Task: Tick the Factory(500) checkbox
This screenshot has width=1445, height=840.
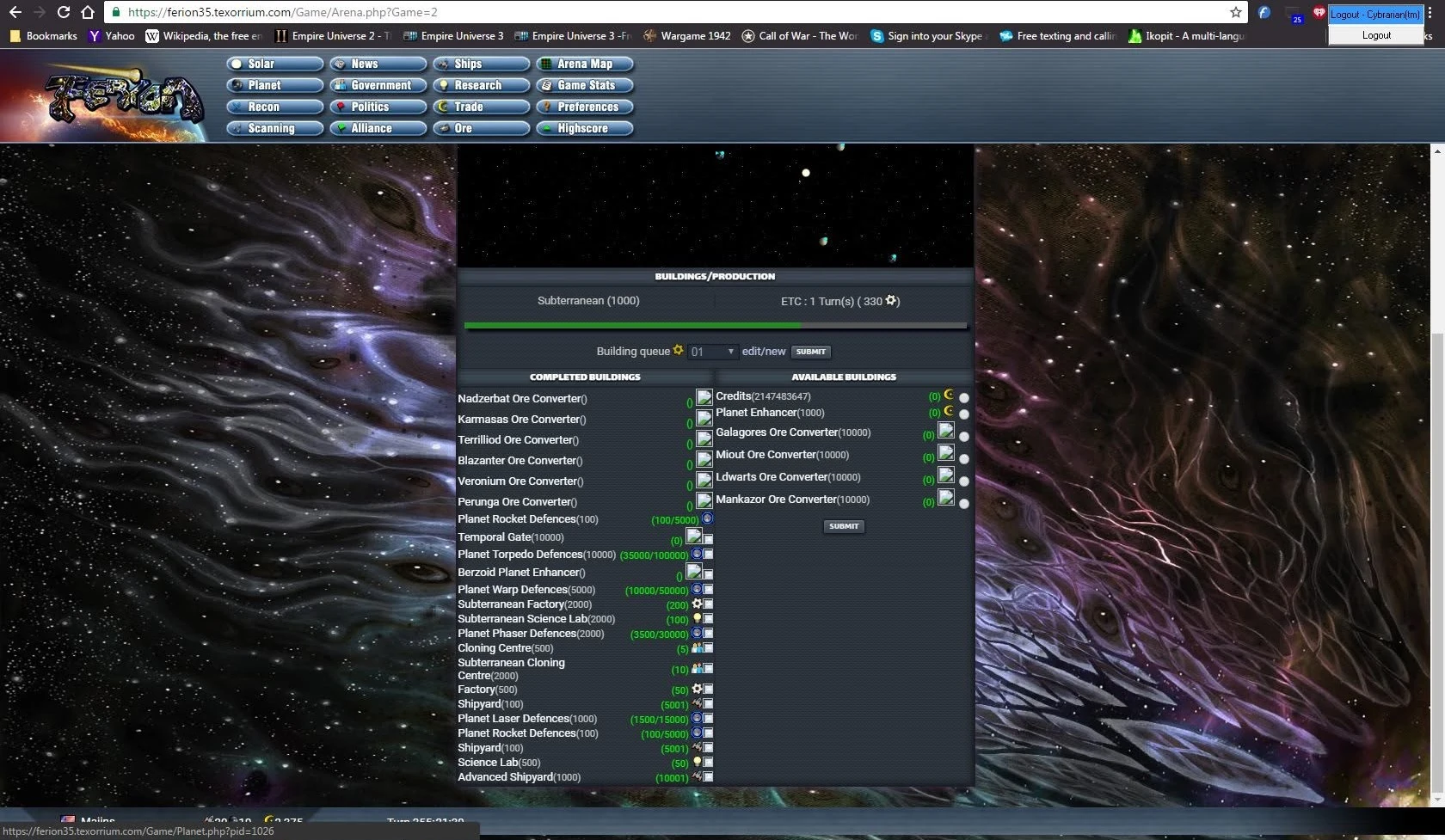Action: (x=709, y=690)
